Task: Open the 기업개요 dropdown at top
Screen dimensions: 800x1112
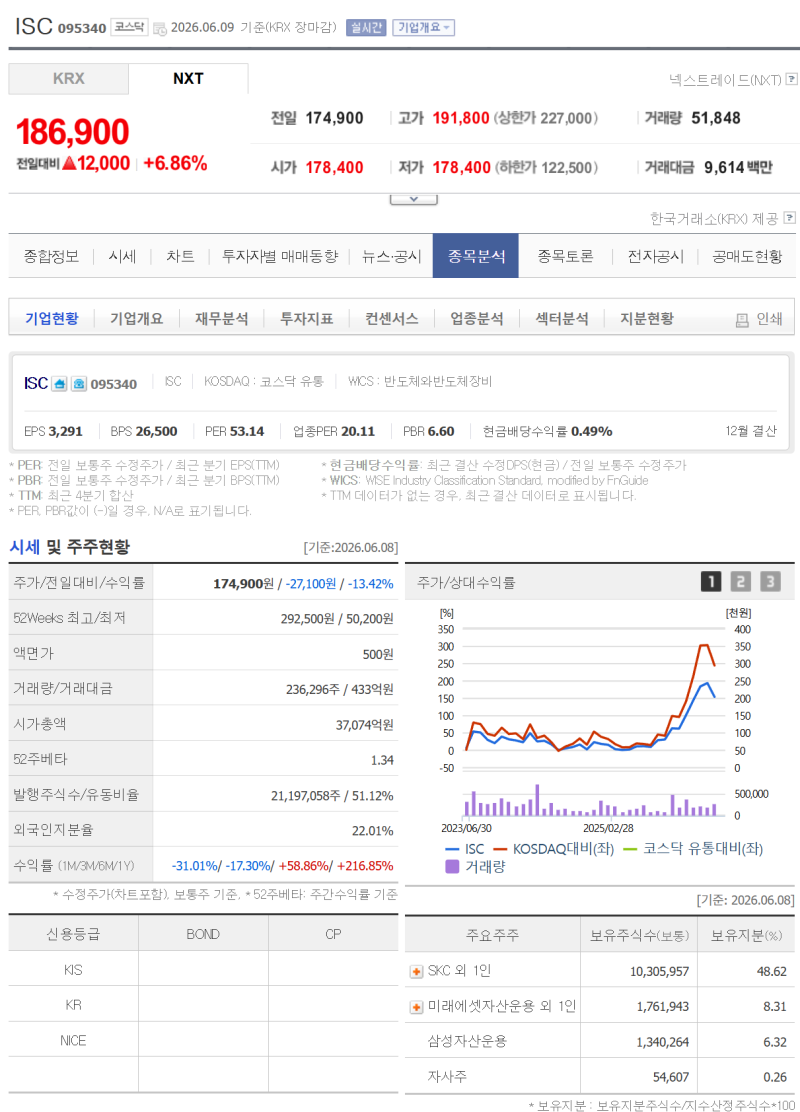Action: click(x=423, y=28)
